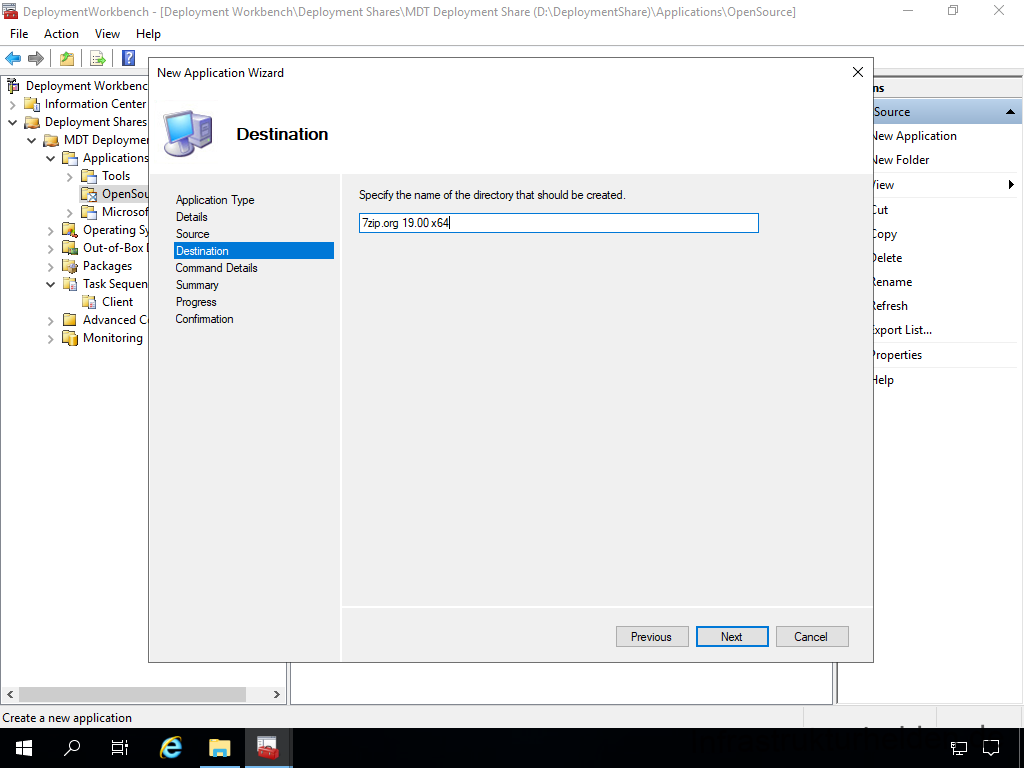Collapse the Task Sequences node
The image size is (1024, 768).
pyautogui.click(x=50, y=284)
